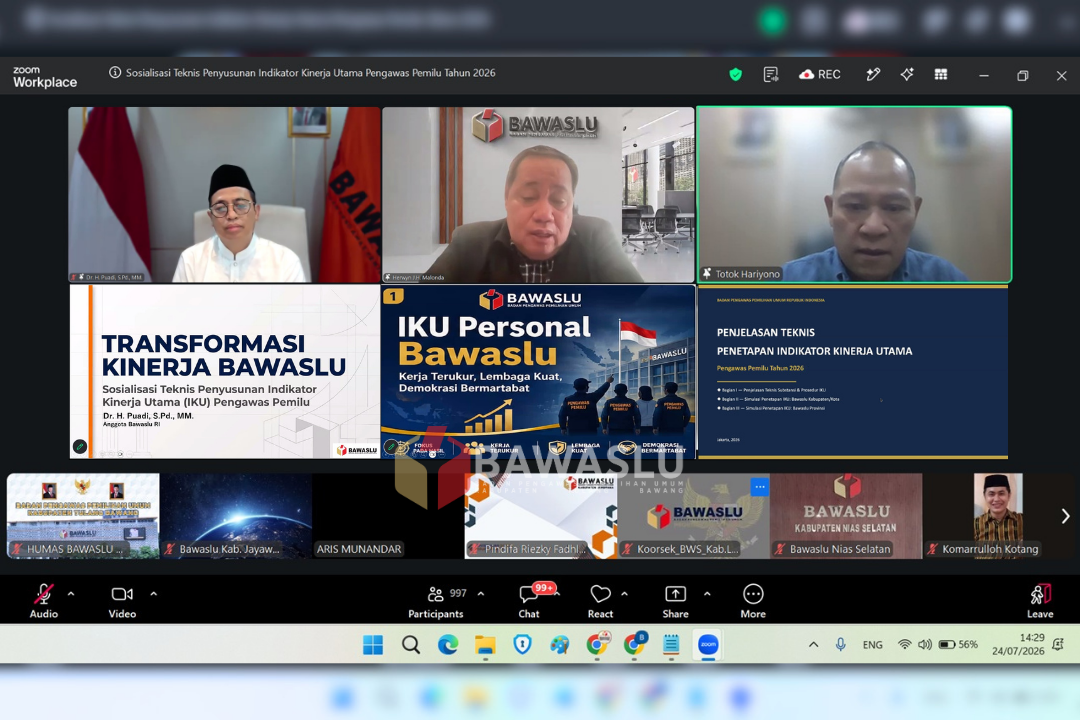
Task: Click the ENG language indicator
Action: [872, 645]
